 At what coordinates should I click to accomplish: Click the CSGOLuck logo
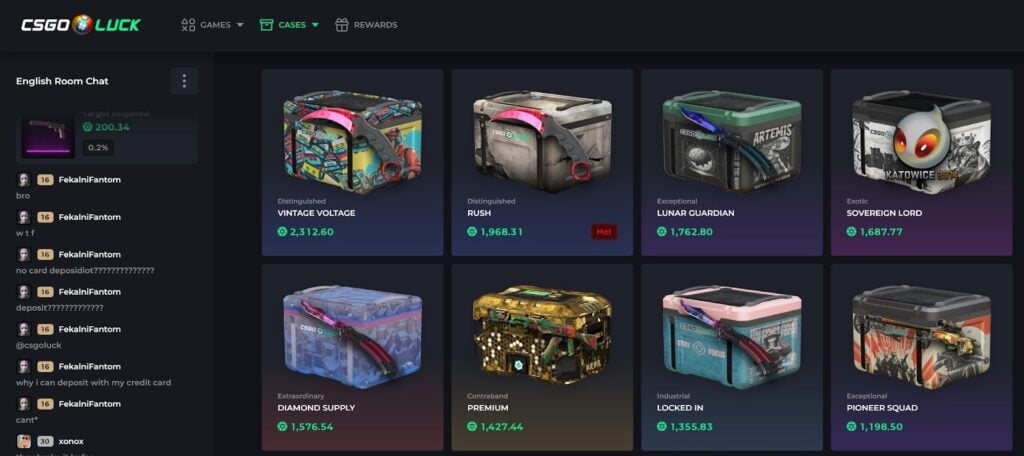point(80,25)
